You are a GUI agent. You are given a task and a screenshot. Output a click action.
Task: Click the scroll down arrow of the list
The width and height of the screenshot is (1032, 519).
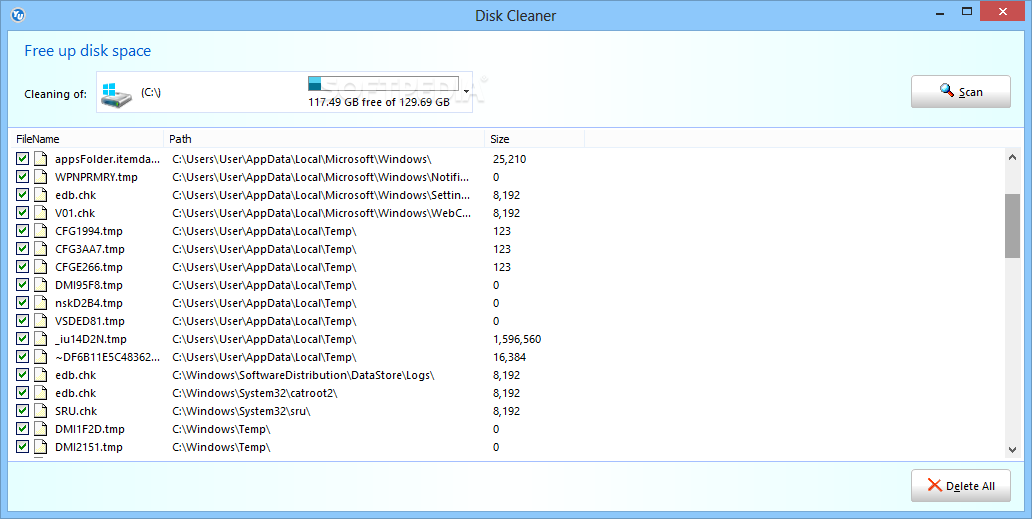coord(1012,450)
